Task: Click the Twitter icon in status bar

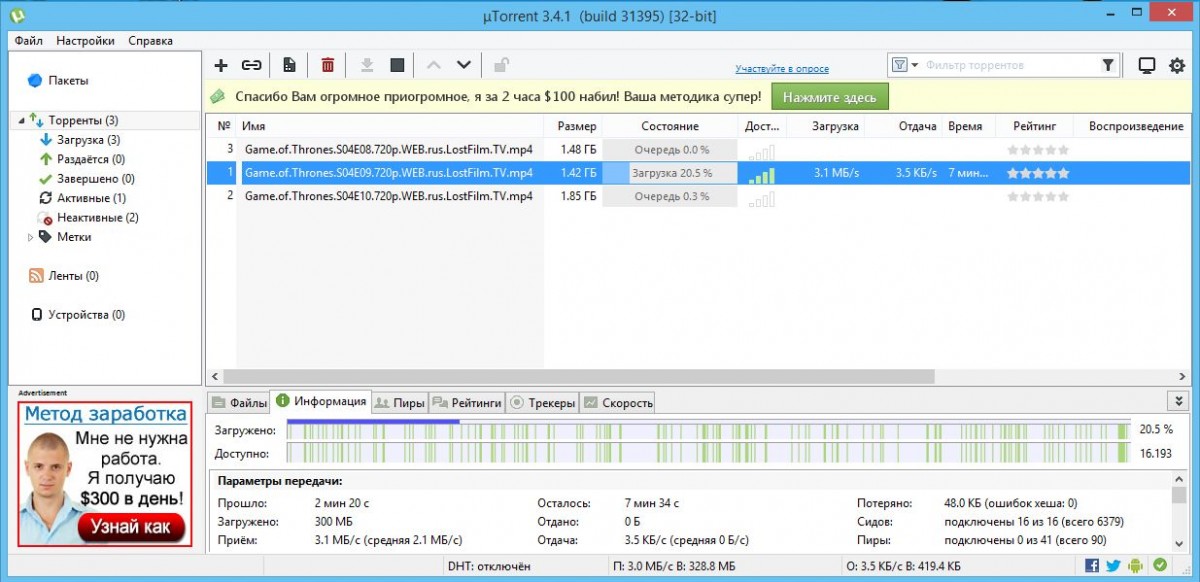Action: [1115, 566]
